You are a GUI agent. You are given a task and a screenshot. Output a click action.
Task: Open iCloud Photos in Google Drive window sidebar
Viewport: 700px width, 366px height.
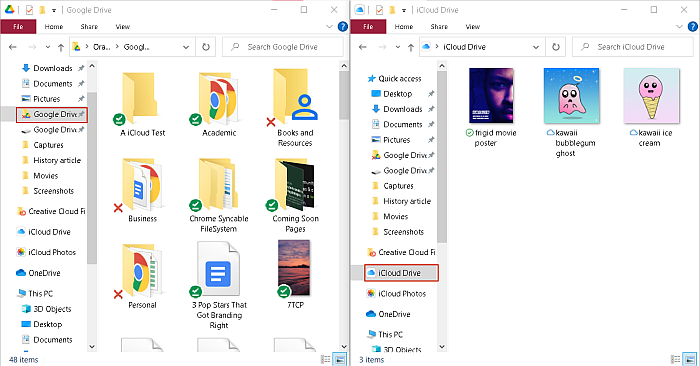[46, 253]
